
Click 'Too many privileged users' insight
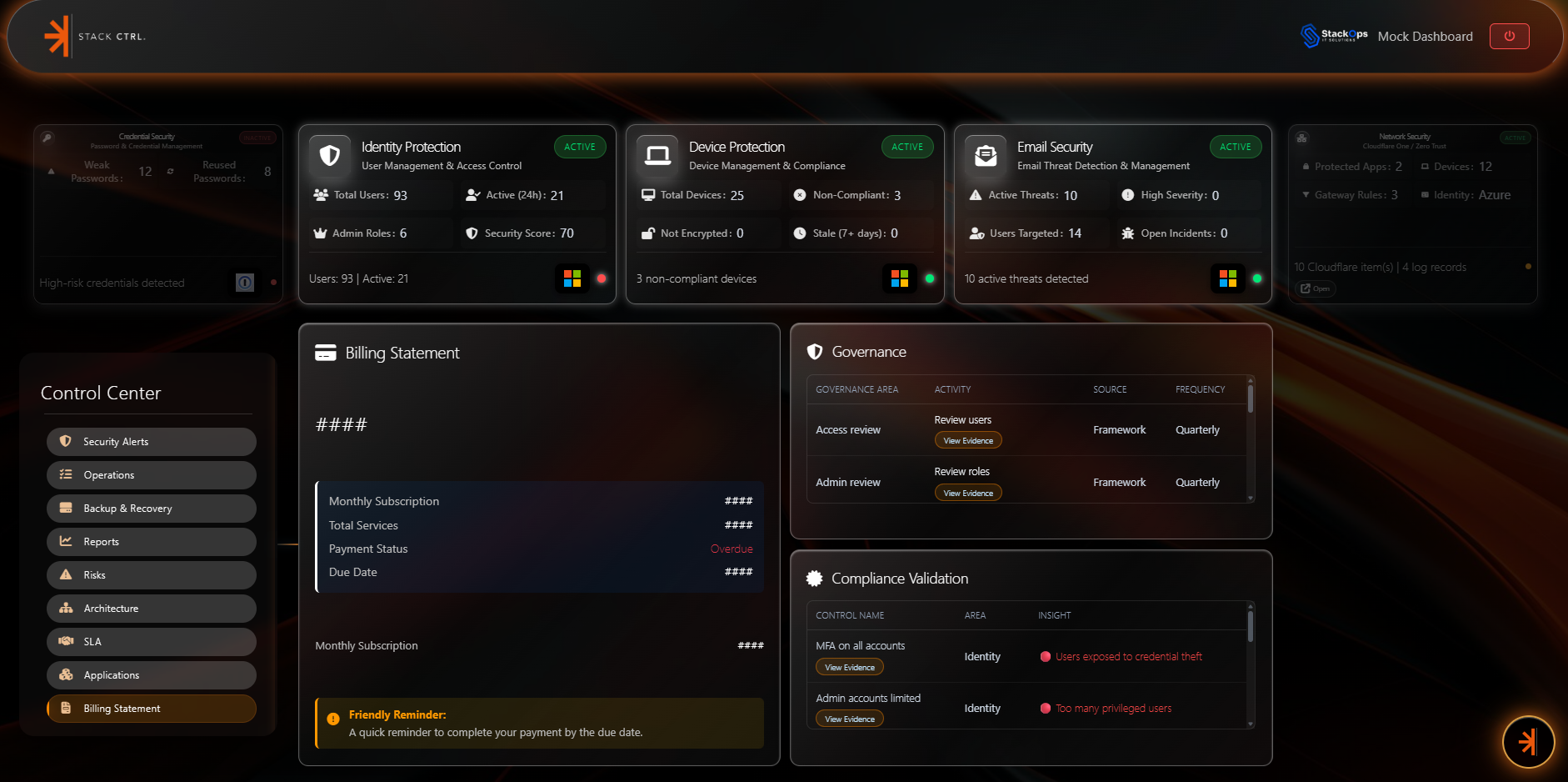coord(1114,708)
